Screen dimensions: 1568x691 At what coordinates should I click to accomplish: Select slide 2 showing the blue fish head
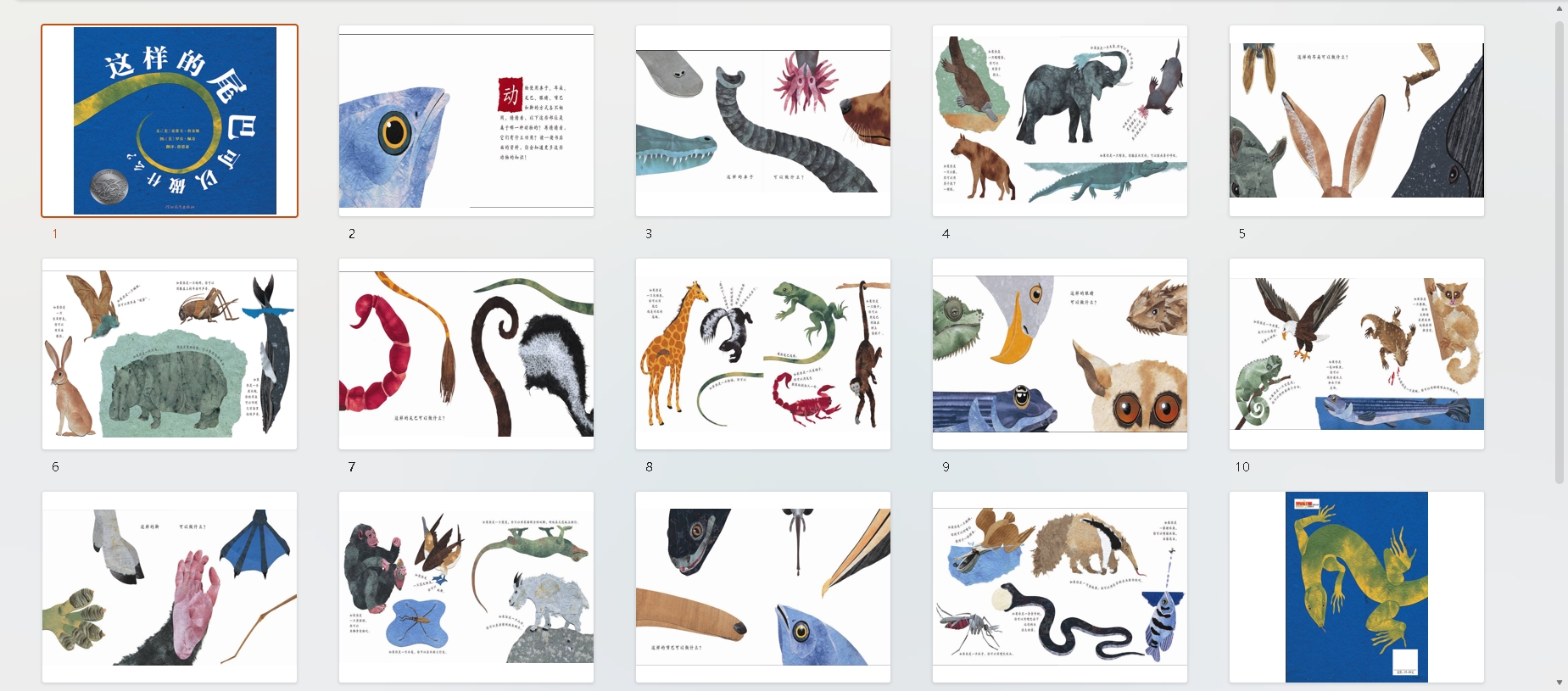pos(466,120)
